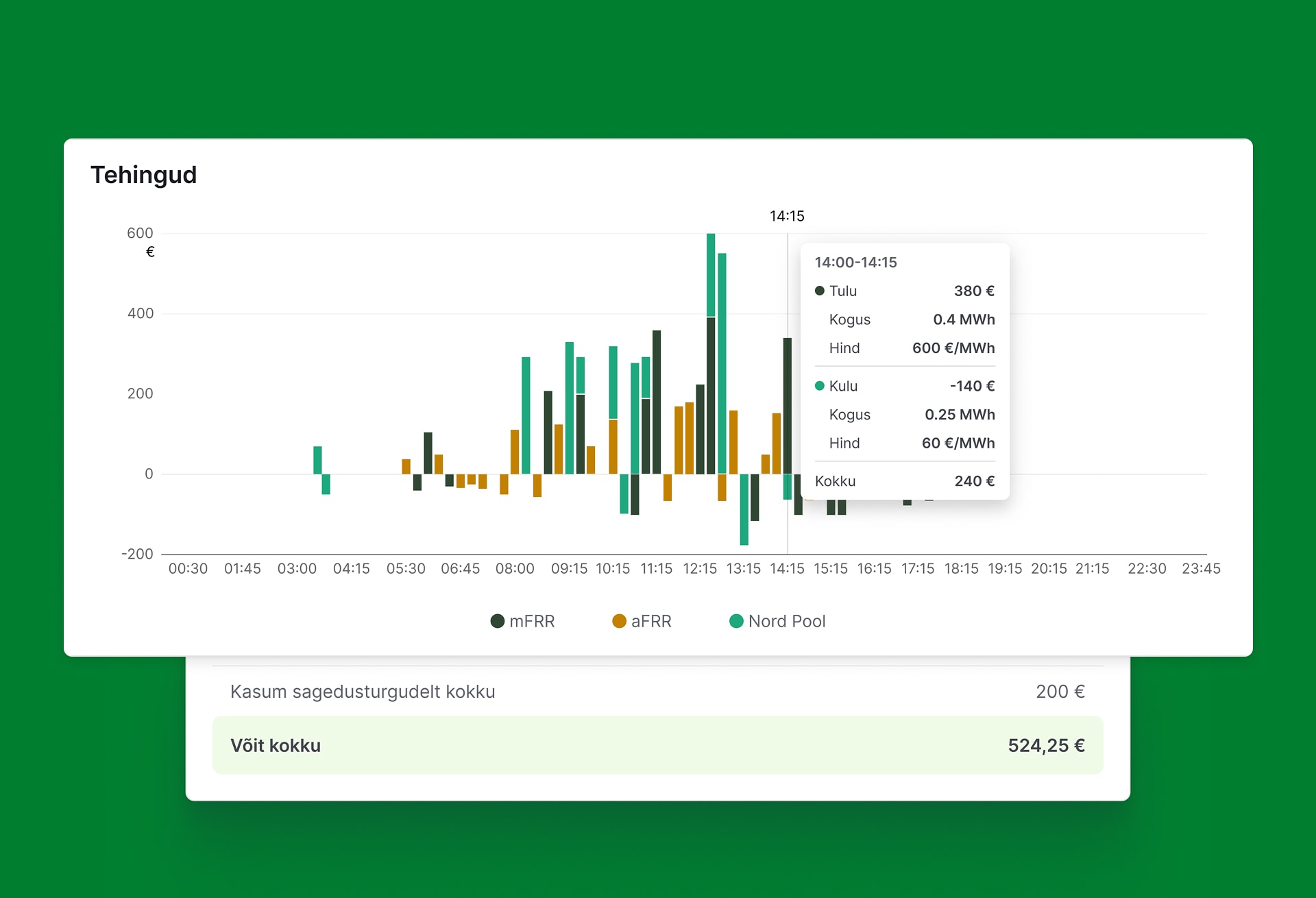Toggle the mFRR legend series

tap(531, 621)
